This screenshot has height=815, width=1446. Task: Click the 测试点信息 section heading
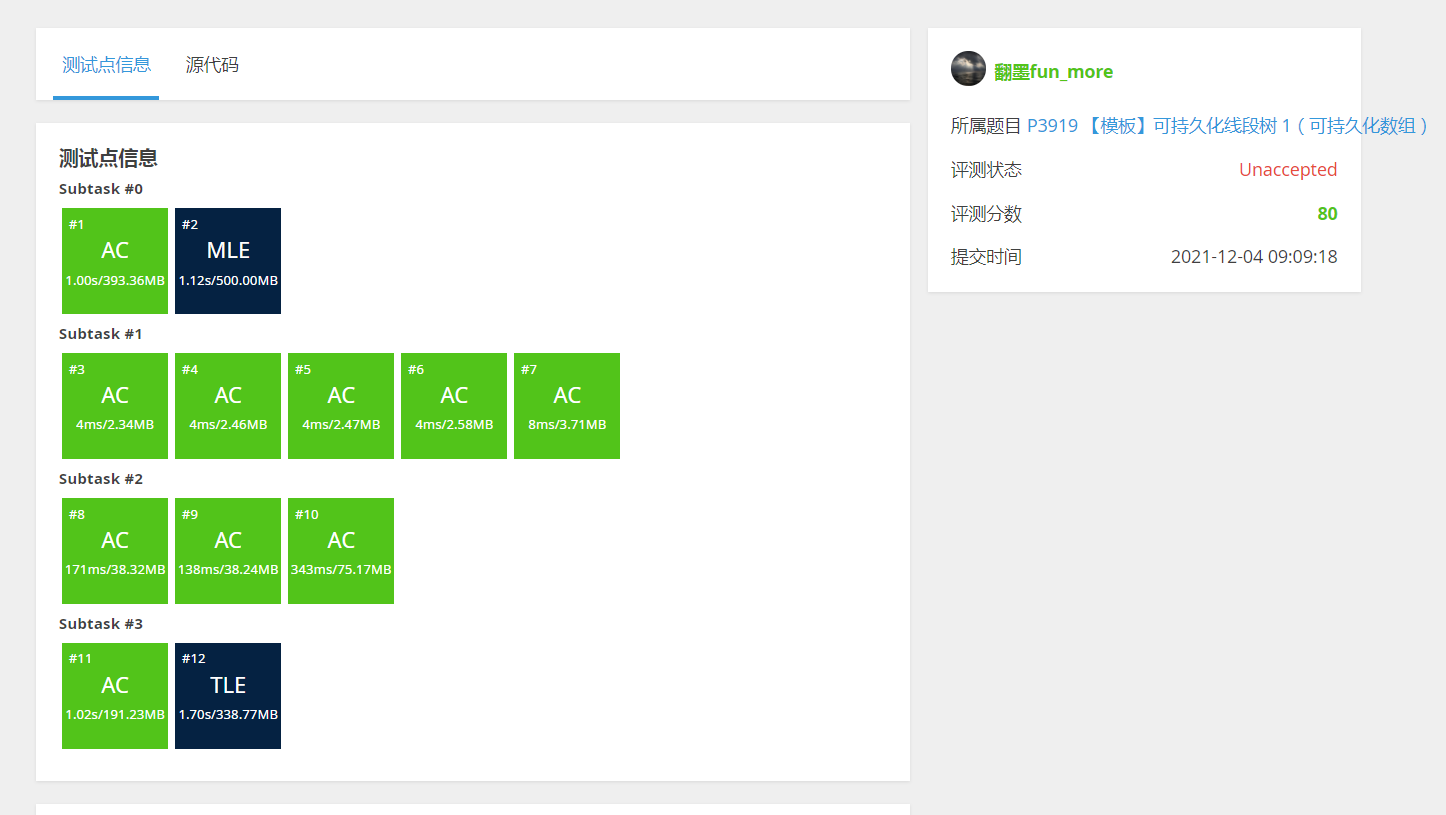click(x=108, y=158)
